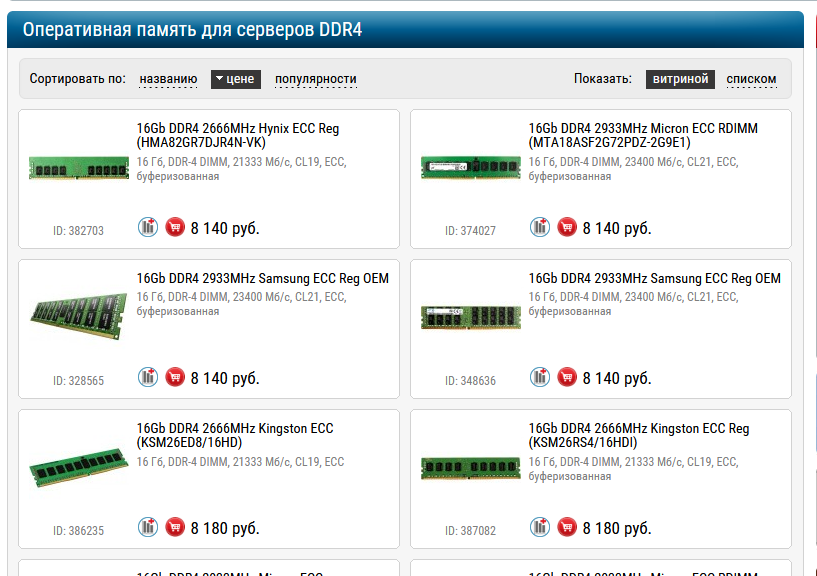
Task: Click Kingston KSM26RS4/16HDI thumbnail
Action: click(x=471, y=468)
